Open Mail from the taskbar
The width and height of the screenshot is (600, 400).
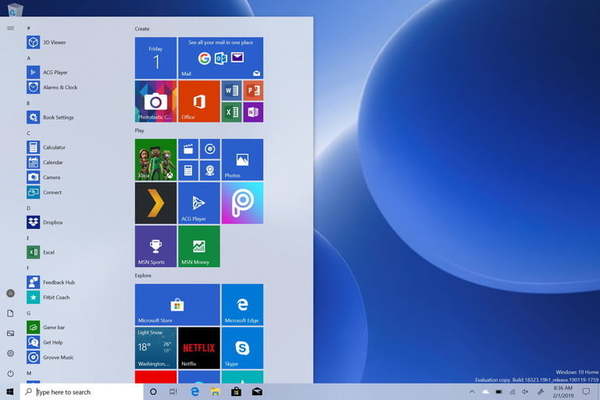[x=257, y=392]
